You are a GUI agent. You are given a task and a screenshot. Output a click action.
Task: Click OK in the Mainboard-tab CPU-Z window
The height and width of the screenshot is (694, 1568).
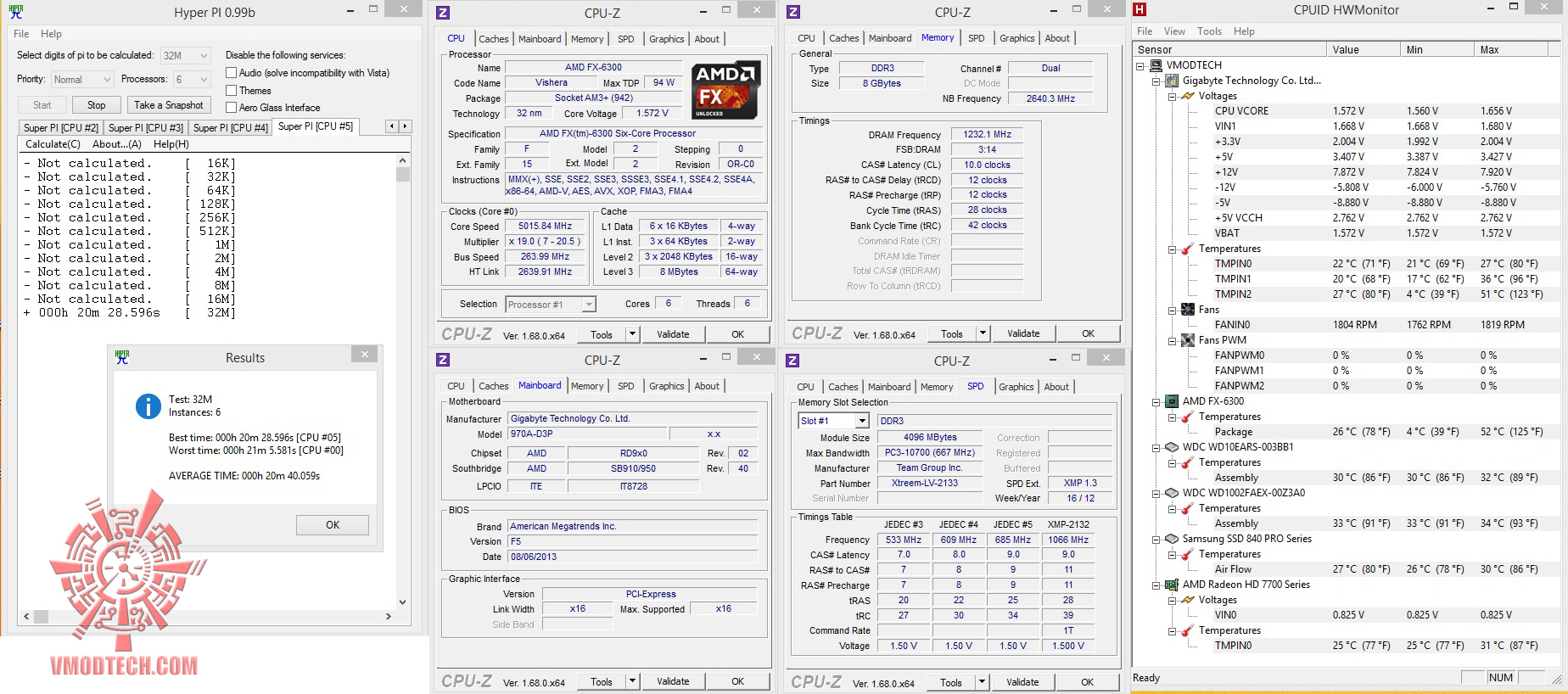[x=738, y=681]
